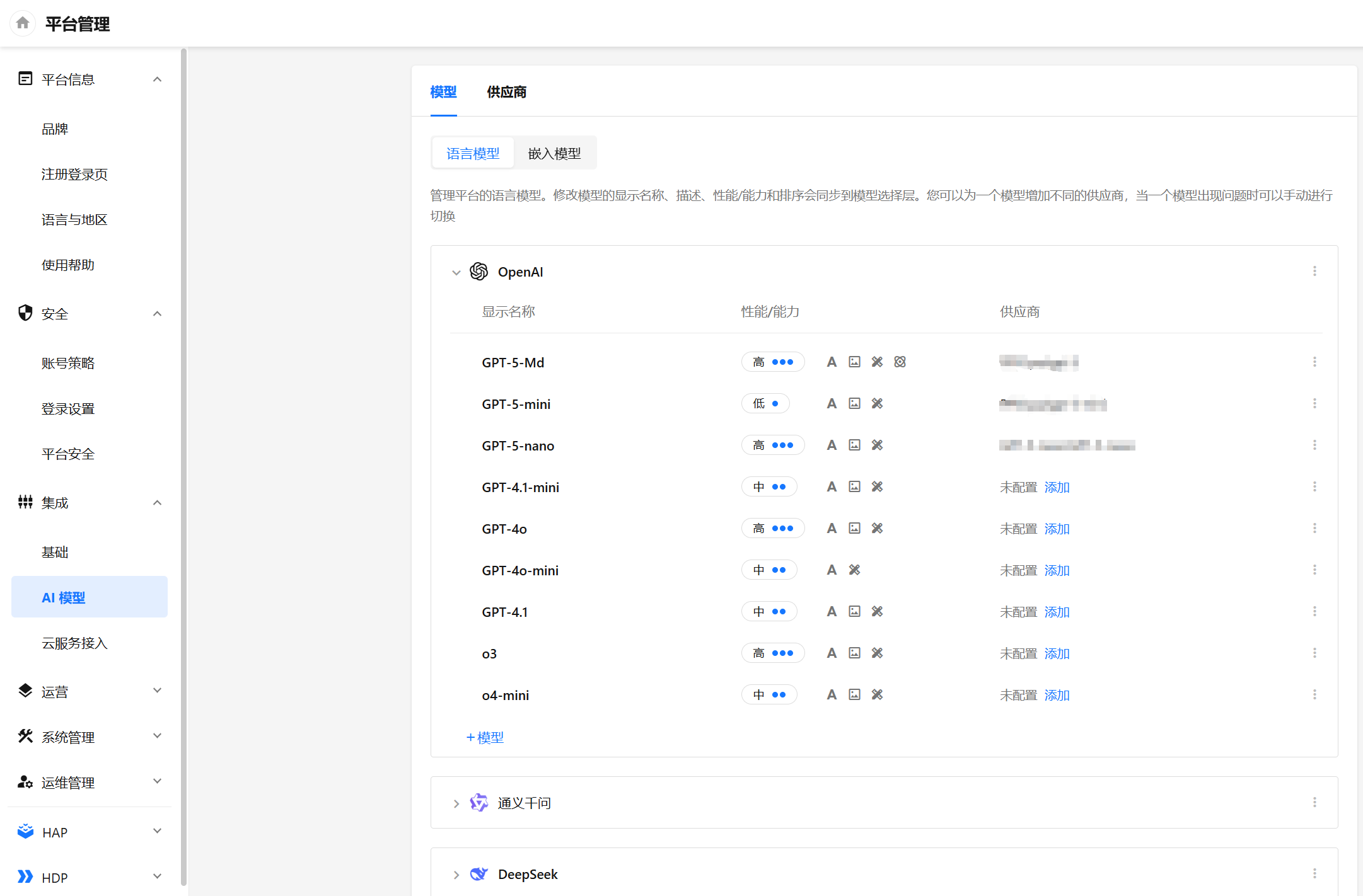Click the OpenAI logo icon

(479, 272)
